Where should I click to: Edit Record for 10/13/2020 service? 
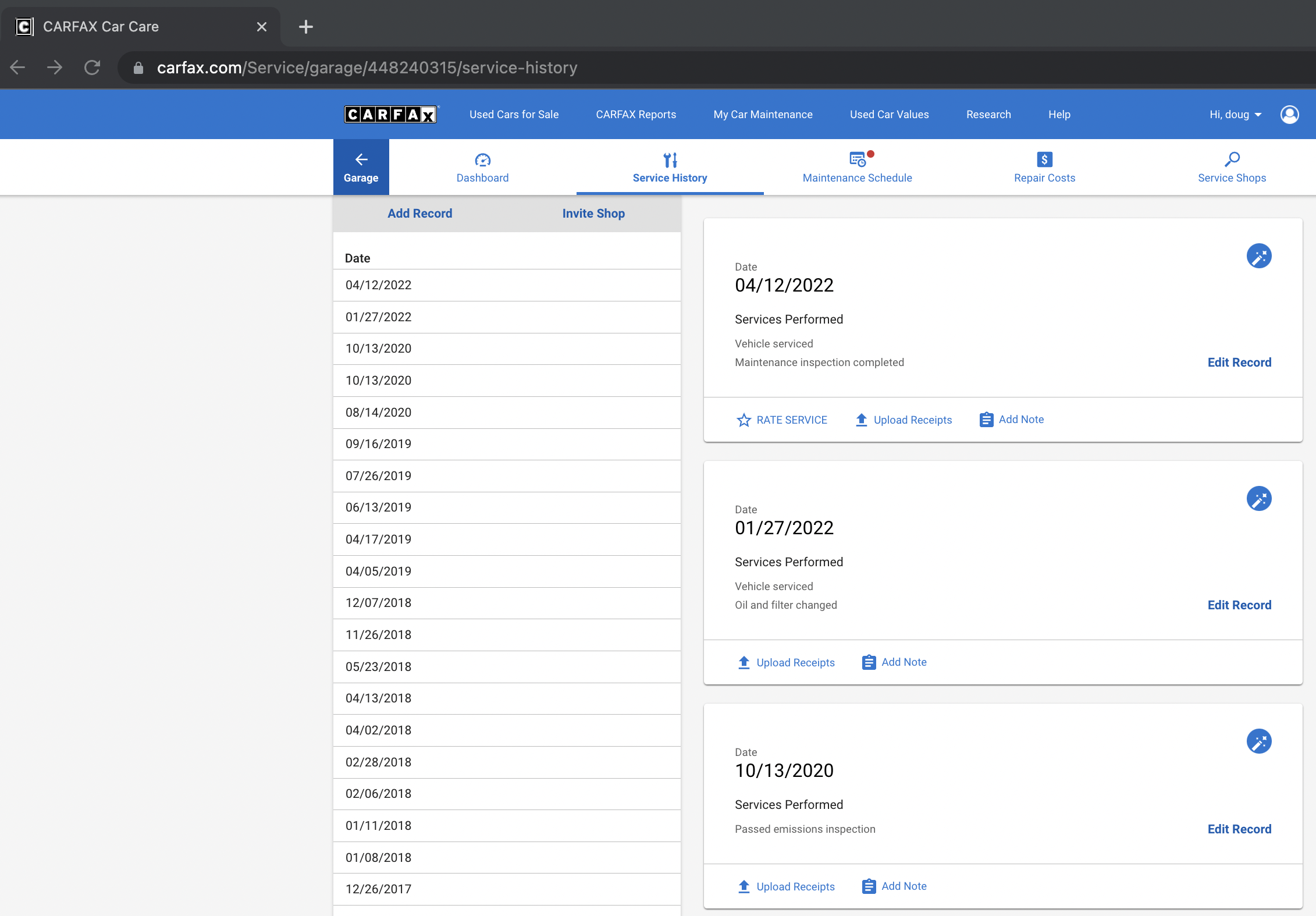tap(1239, 829)
